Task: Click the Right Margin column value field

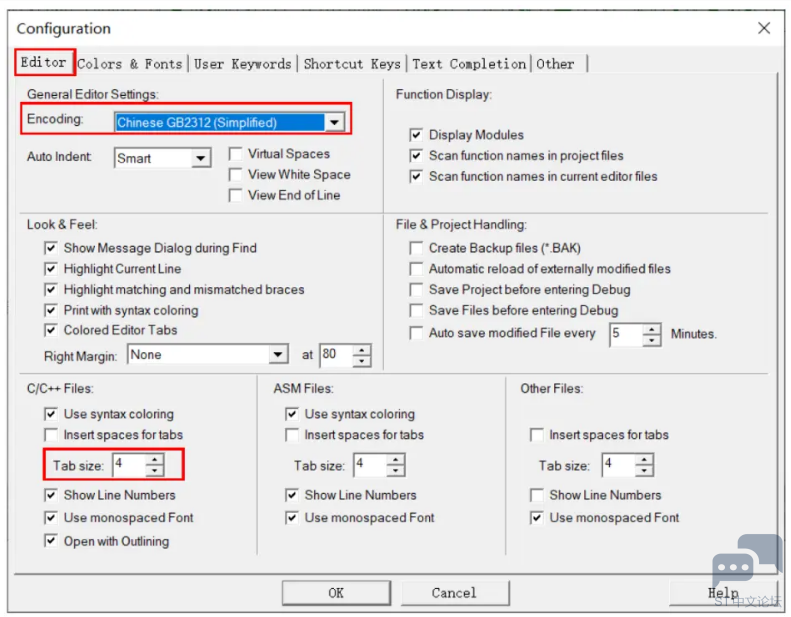Action: click(336, 355)
